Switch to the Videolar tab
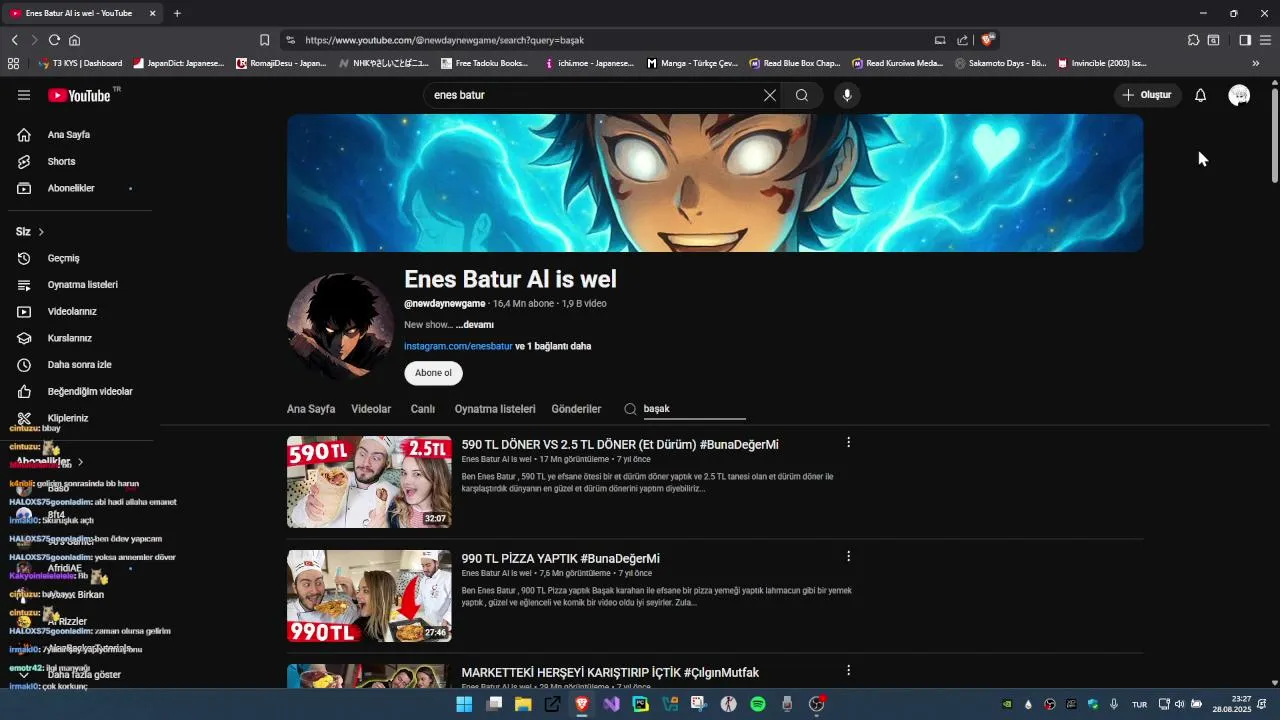This screenshot has width=1280, height=720. click(371, 409)
